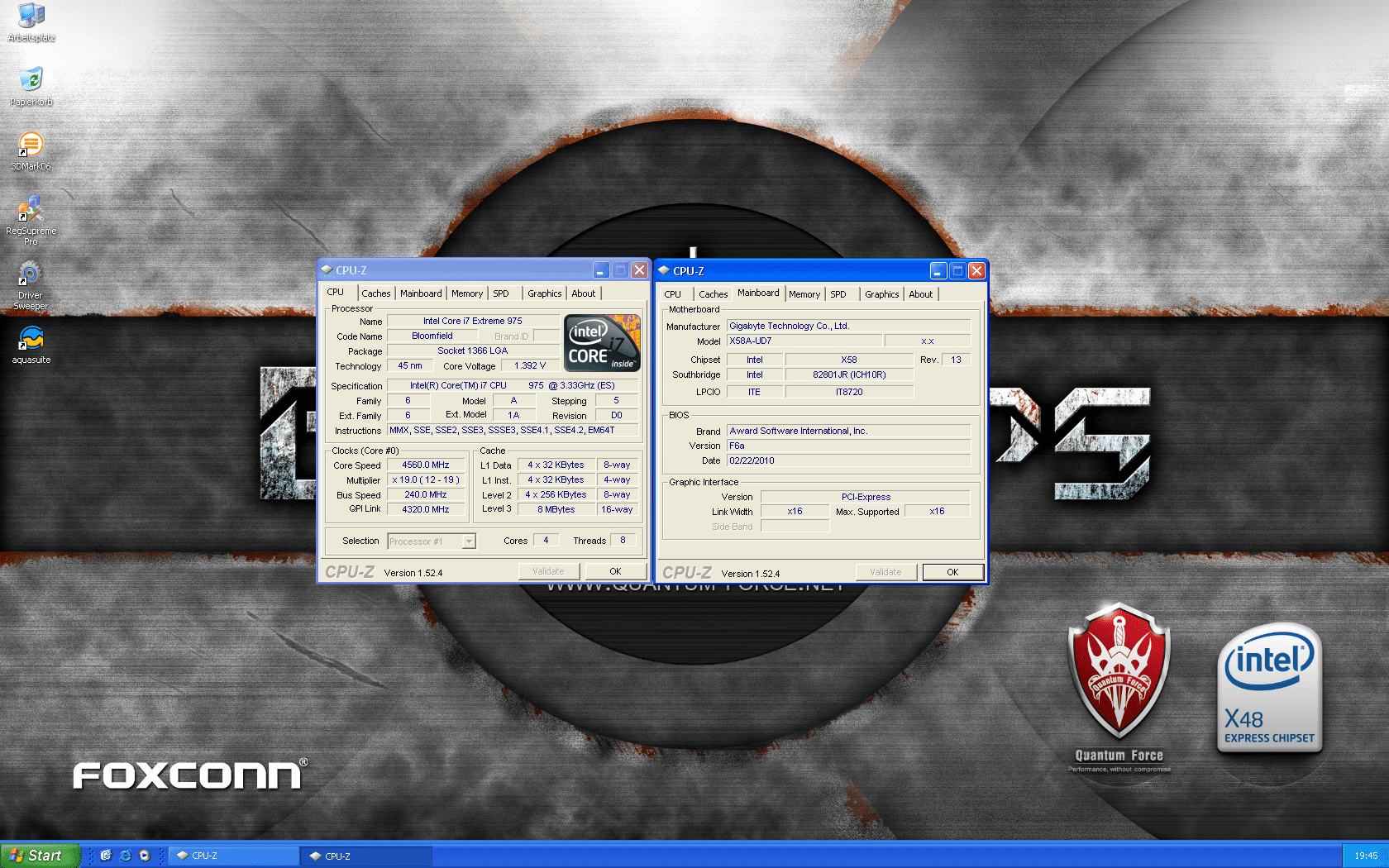Select the RegSupreme Pro desktop icon
1389x868 pixels.
(x=31, y=220)
